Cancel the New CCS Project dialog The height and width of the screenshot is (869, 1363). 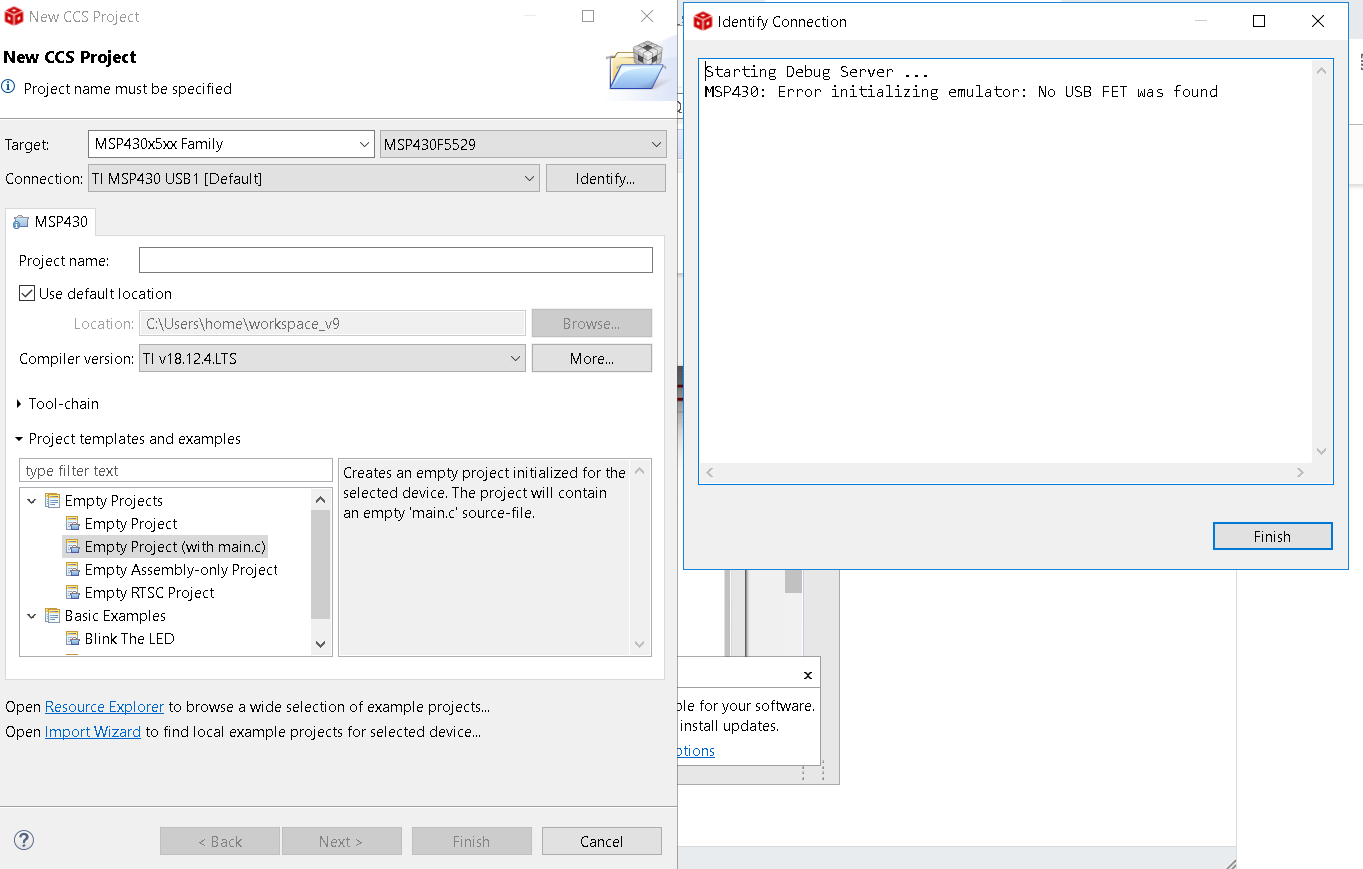point(602,841)
